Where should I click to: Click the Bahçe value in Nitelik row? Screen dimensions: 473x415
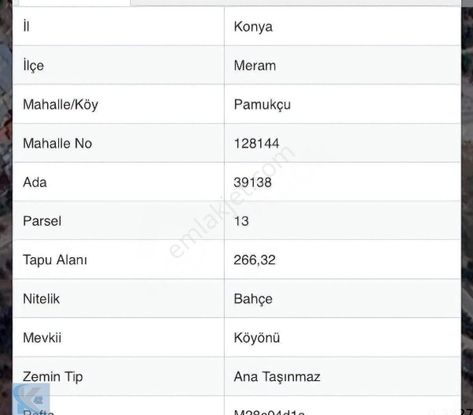pyautogui.click(x=253, y=299)
